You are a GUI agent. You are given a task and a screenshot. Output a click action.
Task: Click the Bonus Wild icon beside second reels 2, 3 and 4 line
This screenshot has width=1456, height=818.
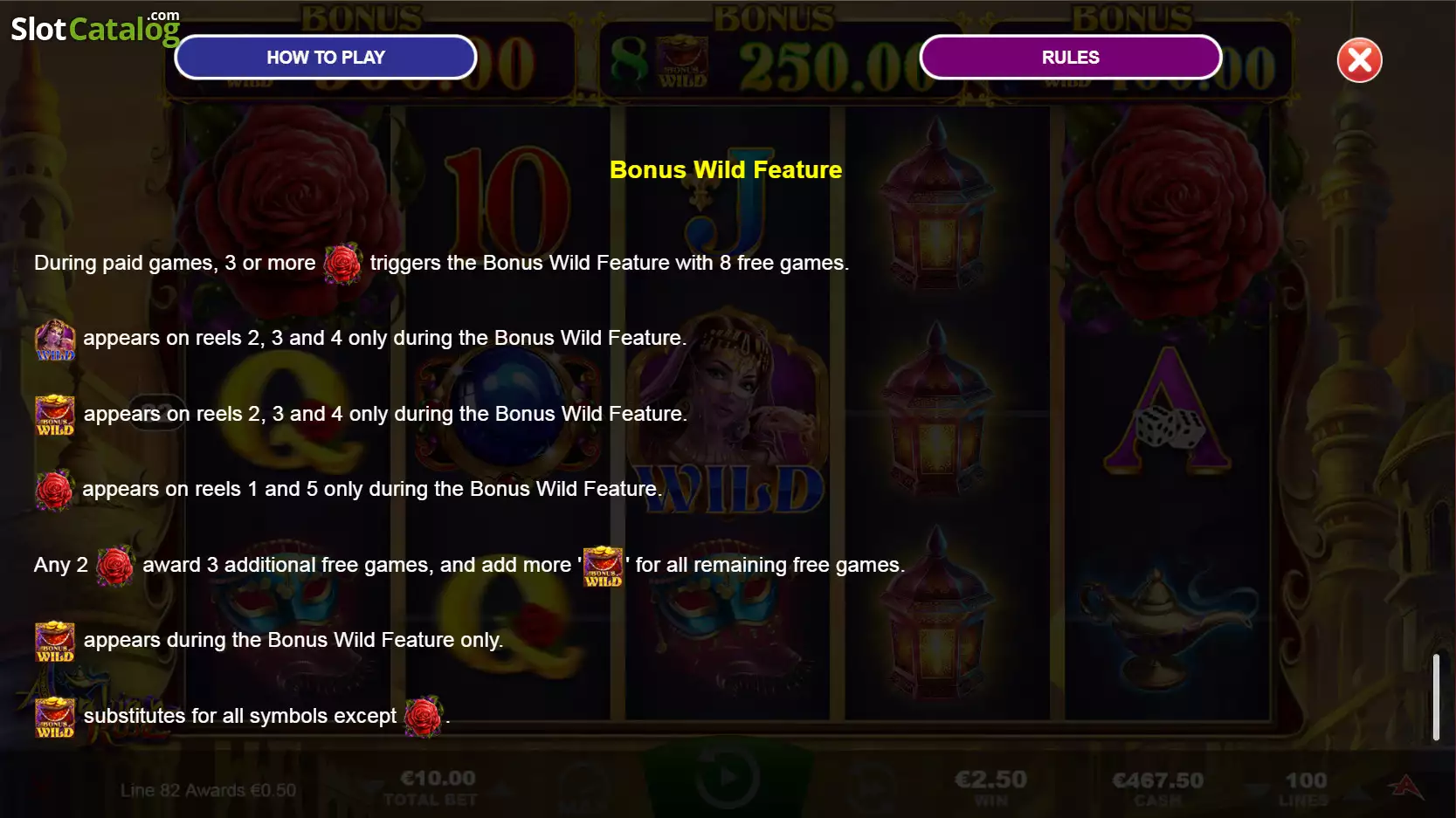(54, 416)
